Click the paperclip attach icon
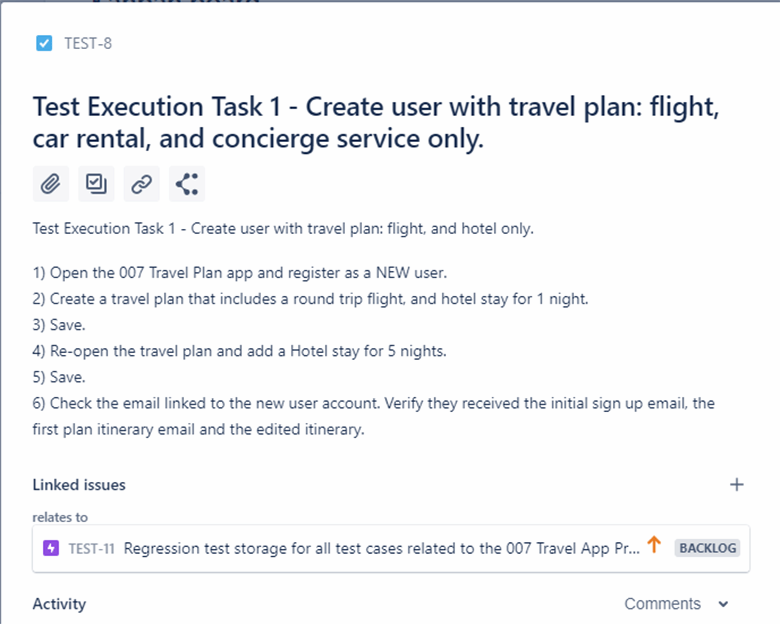 coord(50,184)
